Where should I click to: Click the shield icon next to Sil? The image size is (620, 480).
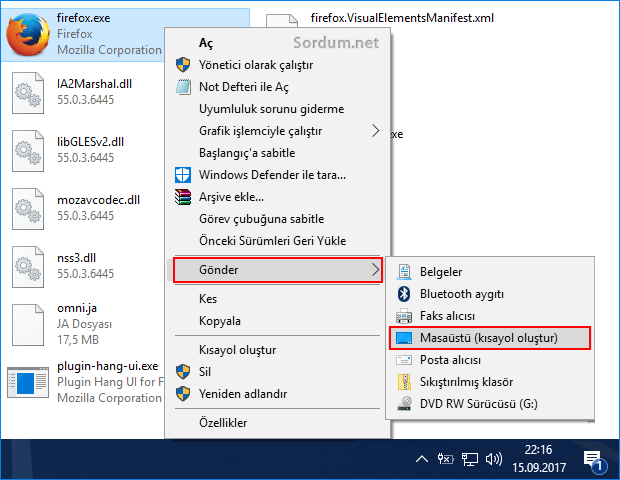(x=183, y=372)
